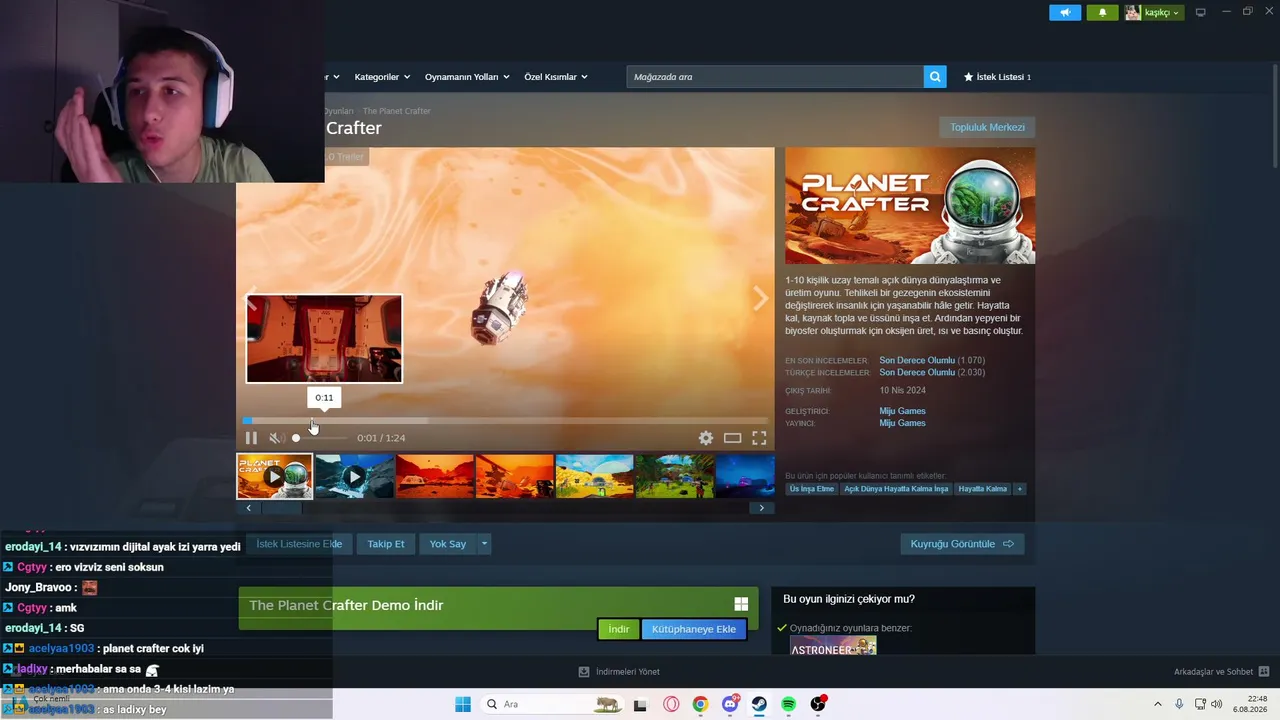Select the second trailer thumbnail
Viewport: 1280px width, 720px height.
coord(354,476)
